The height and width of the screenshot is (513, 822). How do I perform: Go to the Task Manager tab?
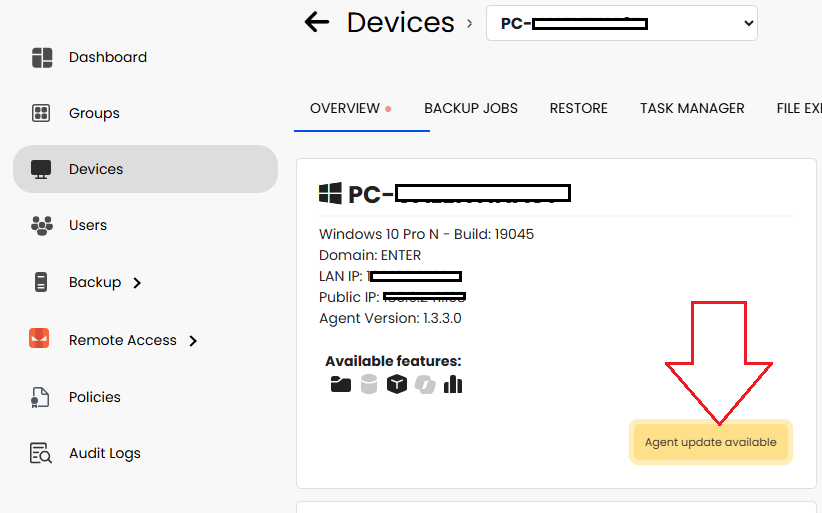click(x=692, y=108)
